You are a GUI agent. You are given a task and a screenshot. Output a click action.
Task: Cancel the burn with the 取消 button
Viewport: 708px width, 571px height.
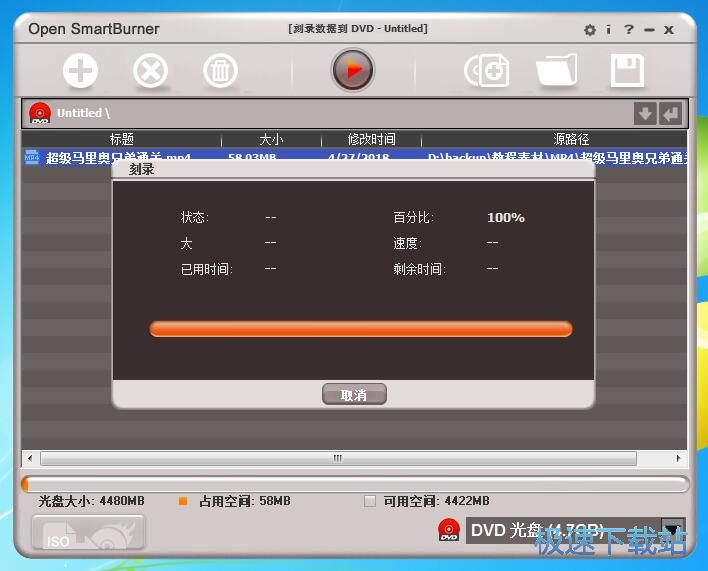click(x=354, y=395)
